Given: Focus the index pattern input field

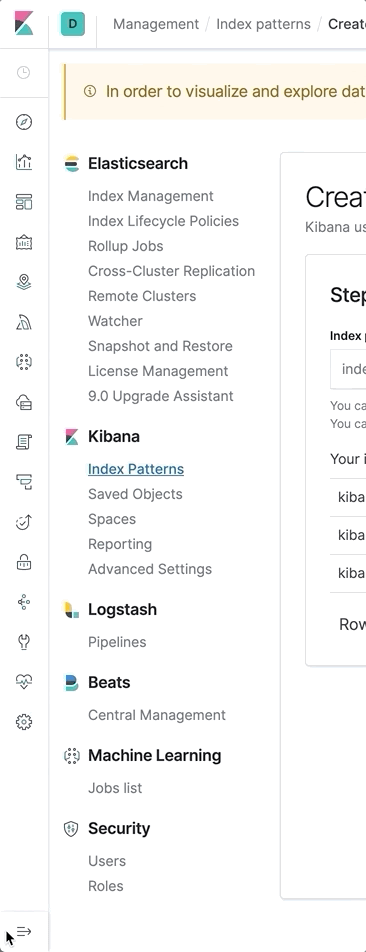Looking at the screenshot, I should (x=348, y=369).
